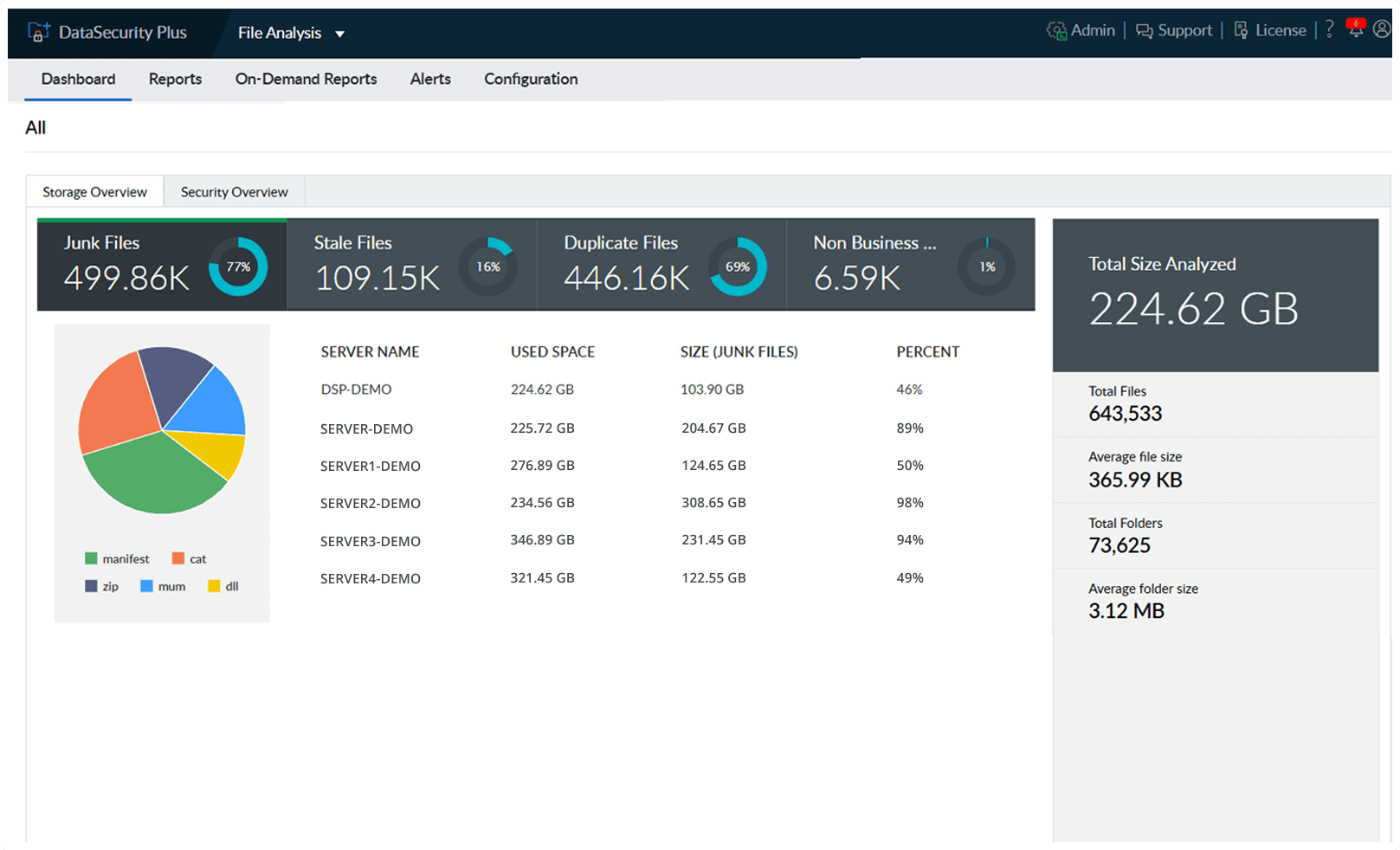Open the Admin gear icon
This screenshot has width=1400, height=850.
pyautogui.click(x=1056, y=31)
